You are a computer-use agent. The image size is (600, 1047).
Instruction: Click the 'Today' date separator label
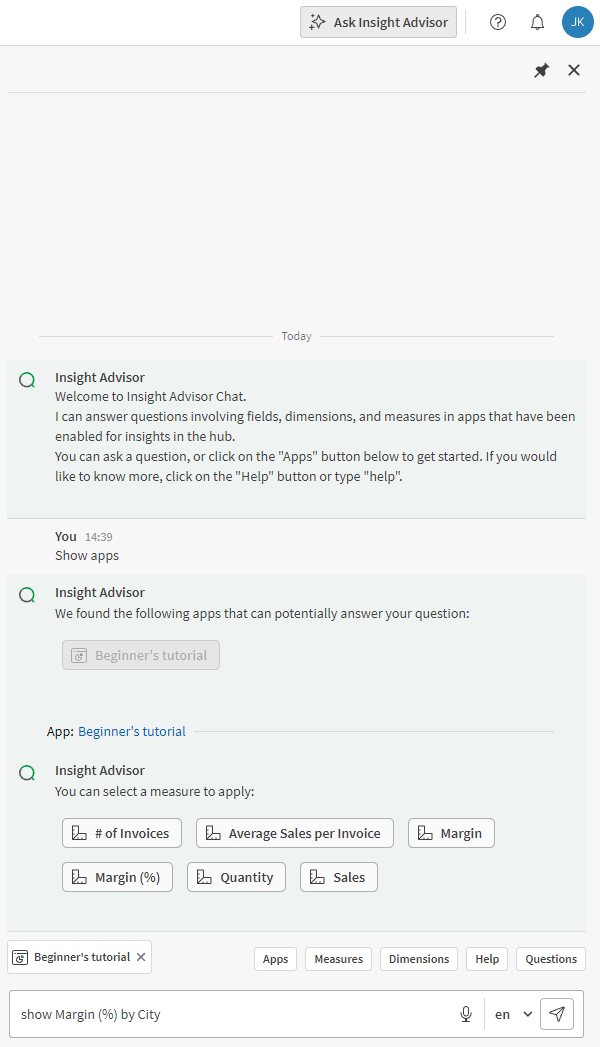click(x=296, y=336)
